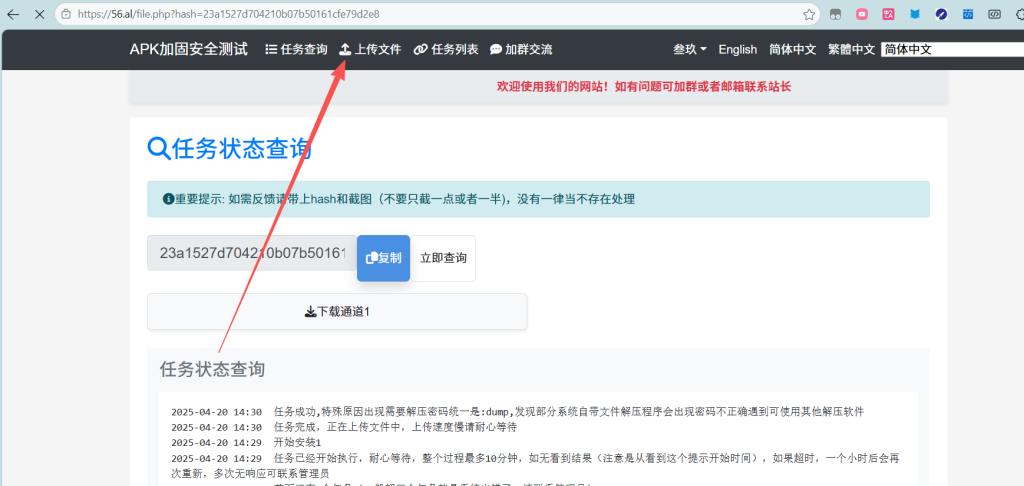The image size is (1024, 486).
Task: Click the blue 复制 copy button
Action: [383, 258]
